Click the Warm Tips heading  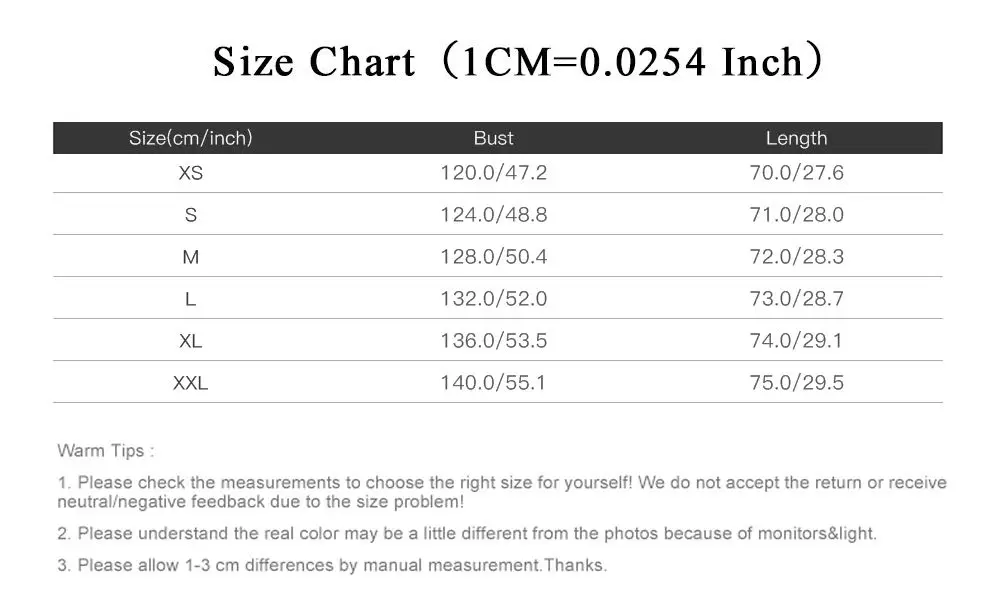(x=106, y=451)
